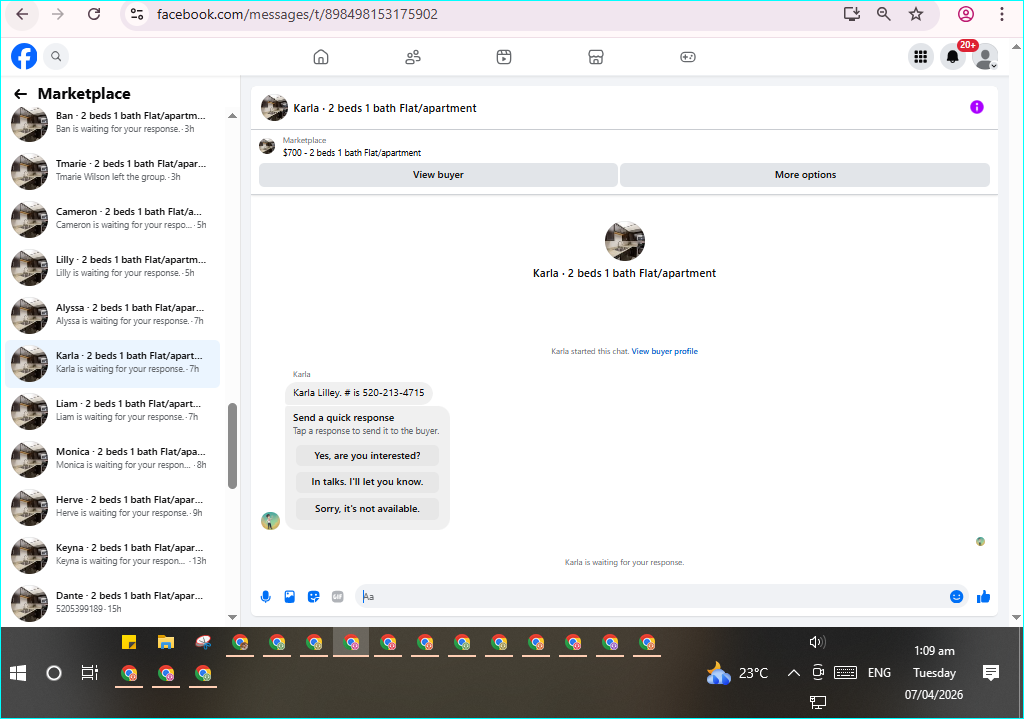Image resolution: width=1024 pixels, height=719 pixels.
Task: Open Video/Reels icon in top navigation
Action: point(504,57)
